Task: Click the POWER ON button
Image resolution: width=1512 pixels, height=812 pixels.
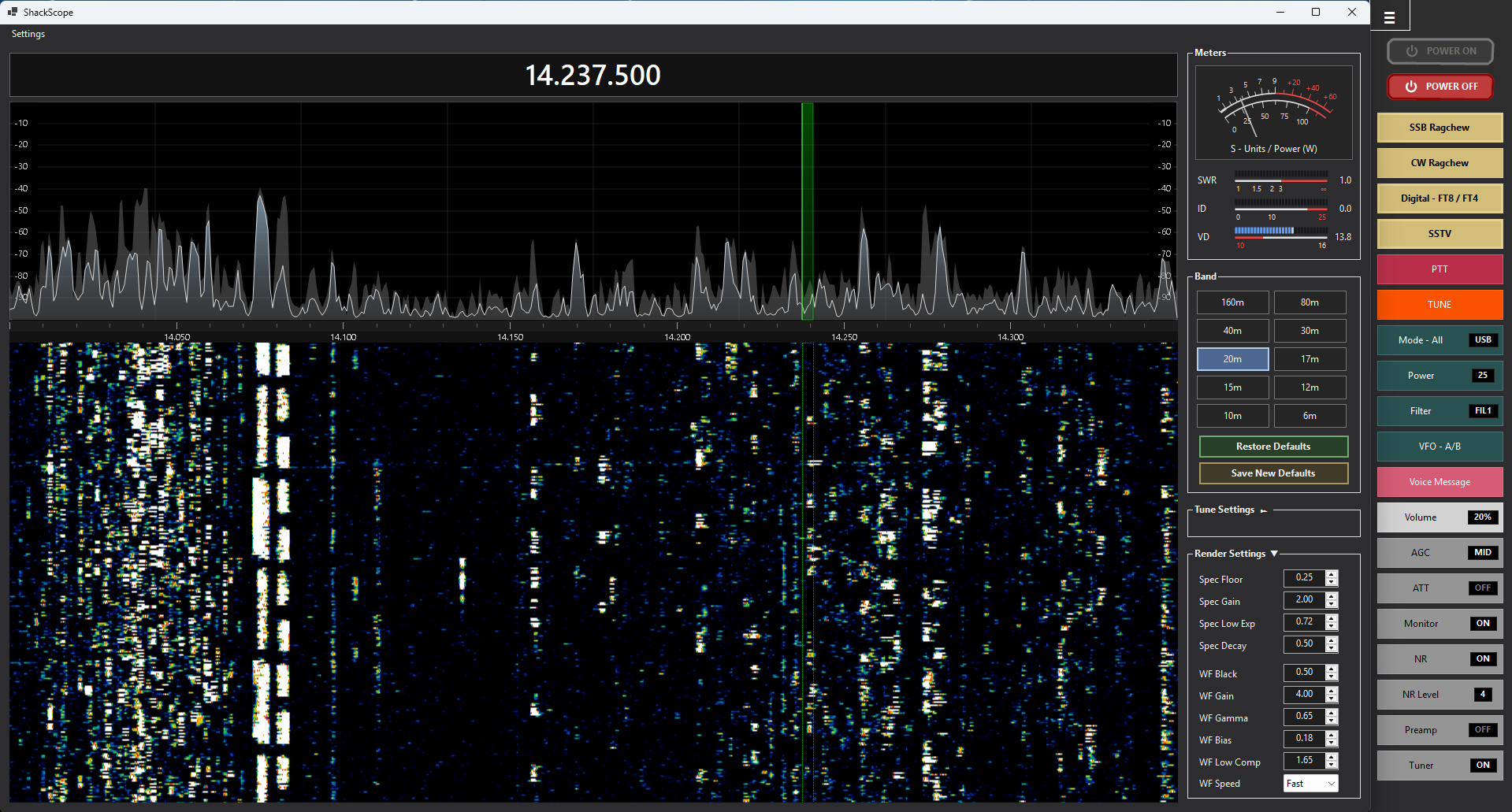Action: (x=1440, y=51)
